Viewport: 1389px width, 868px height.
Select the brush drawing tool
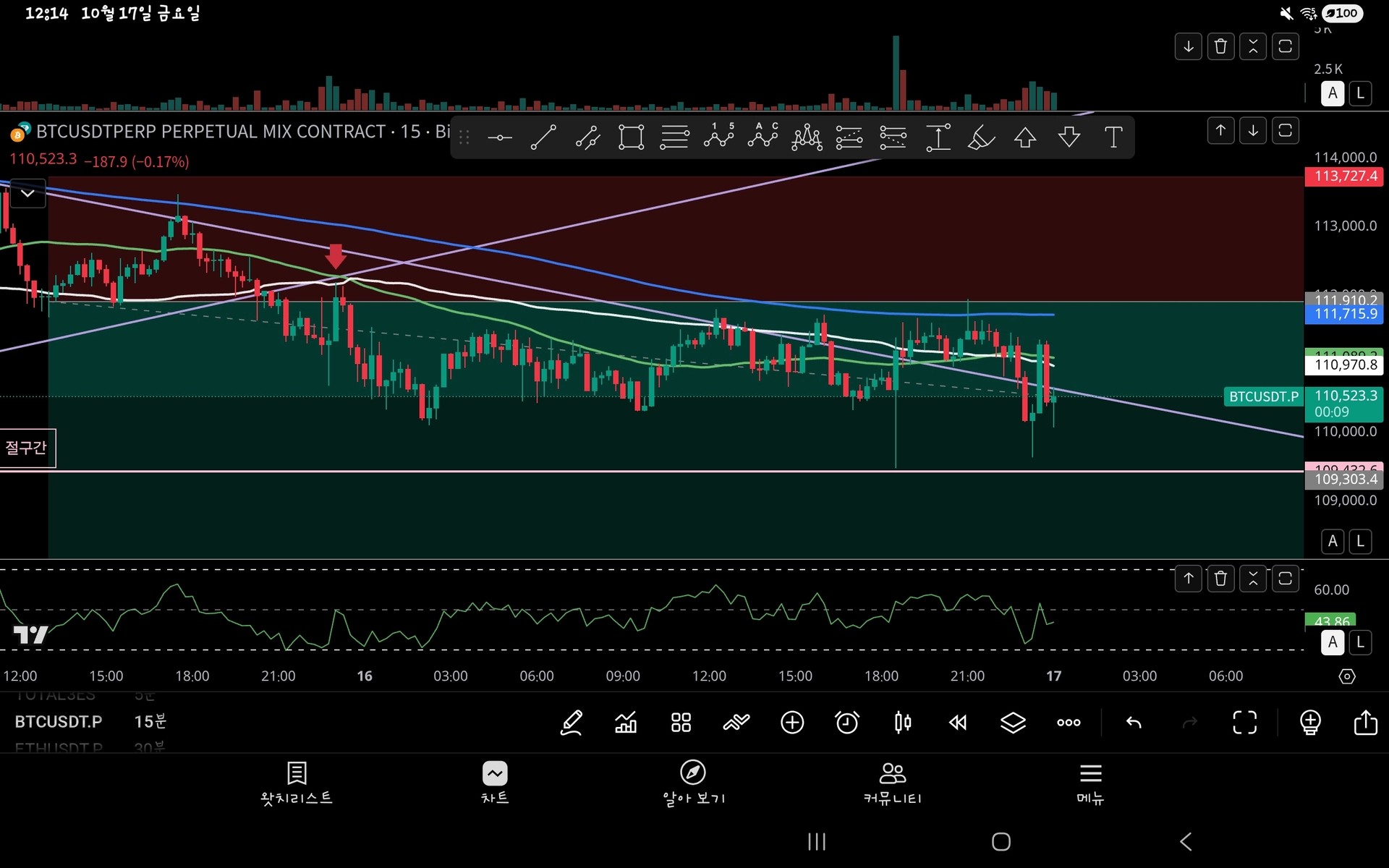(981, 137)
